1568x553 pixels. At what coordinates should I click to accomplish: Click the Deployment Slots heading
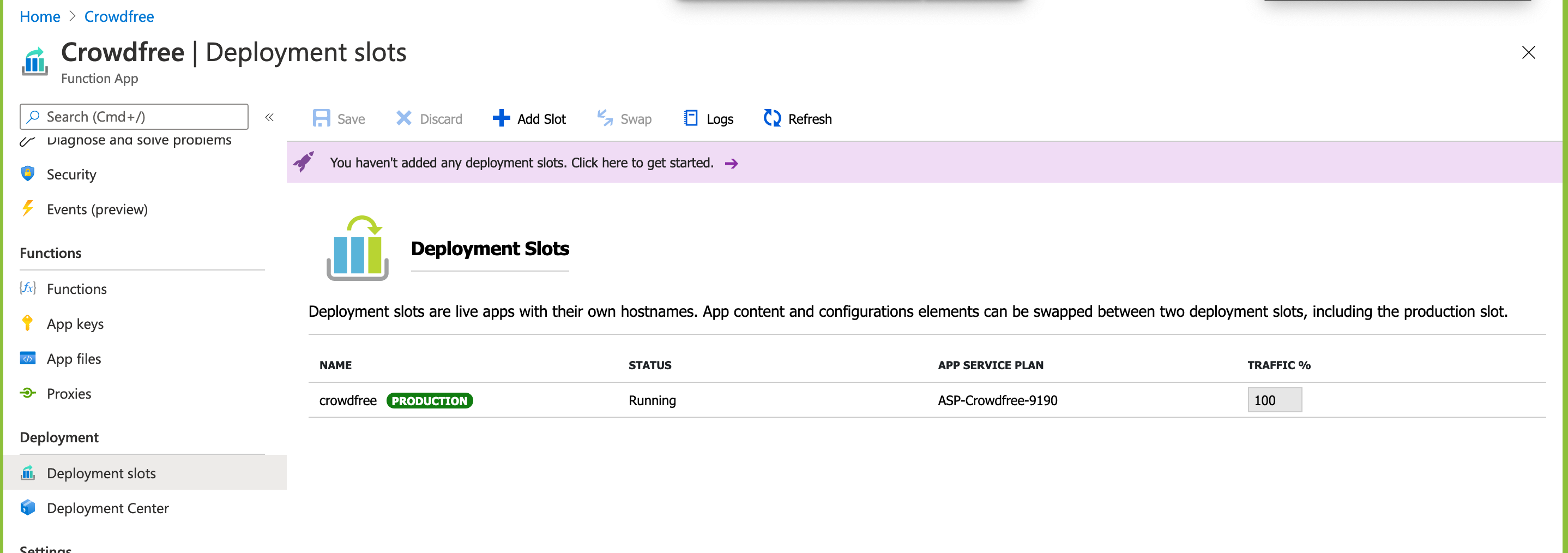[490, 249]
